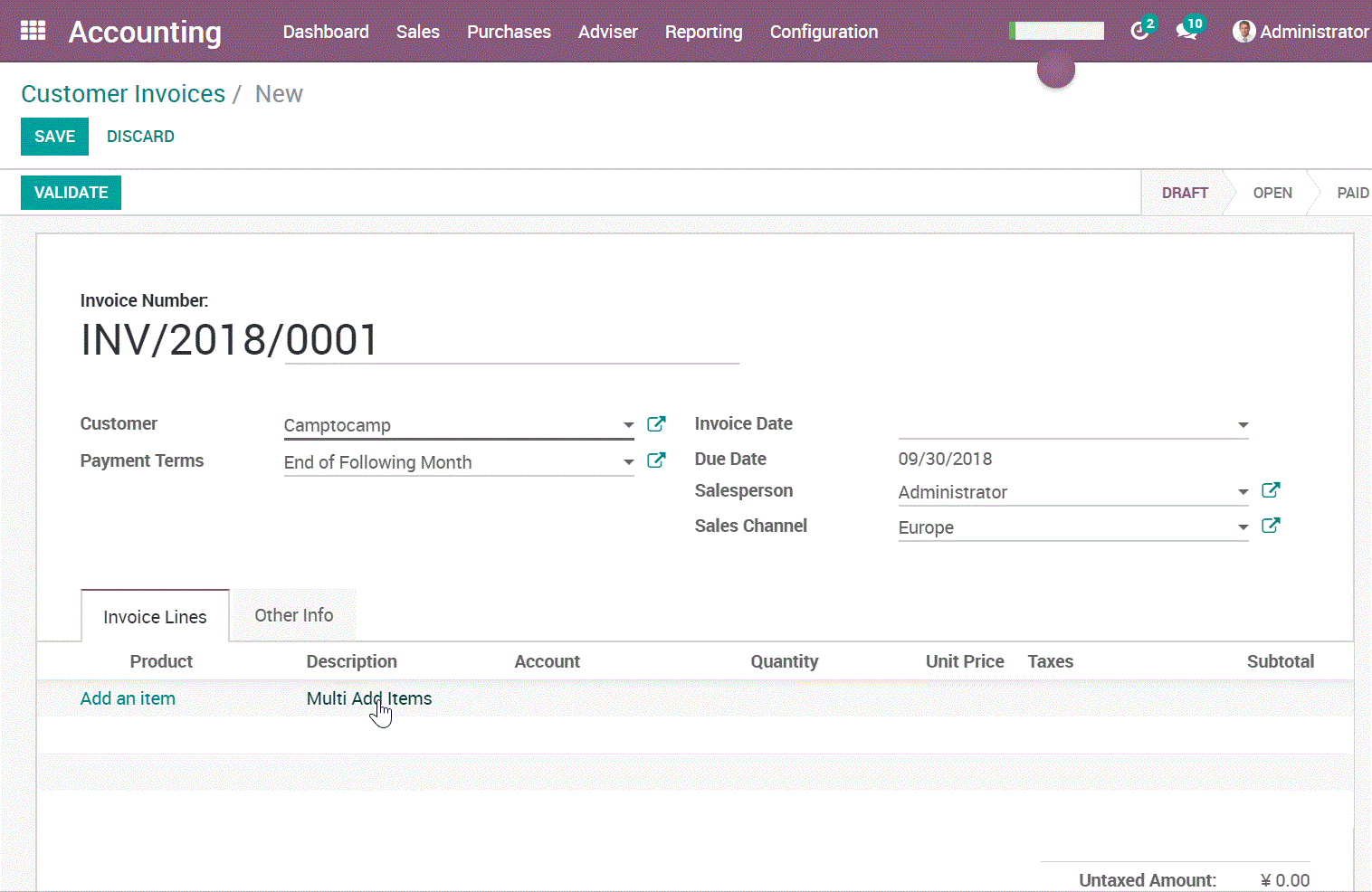Open the activities clock icon

(1139, 32)
